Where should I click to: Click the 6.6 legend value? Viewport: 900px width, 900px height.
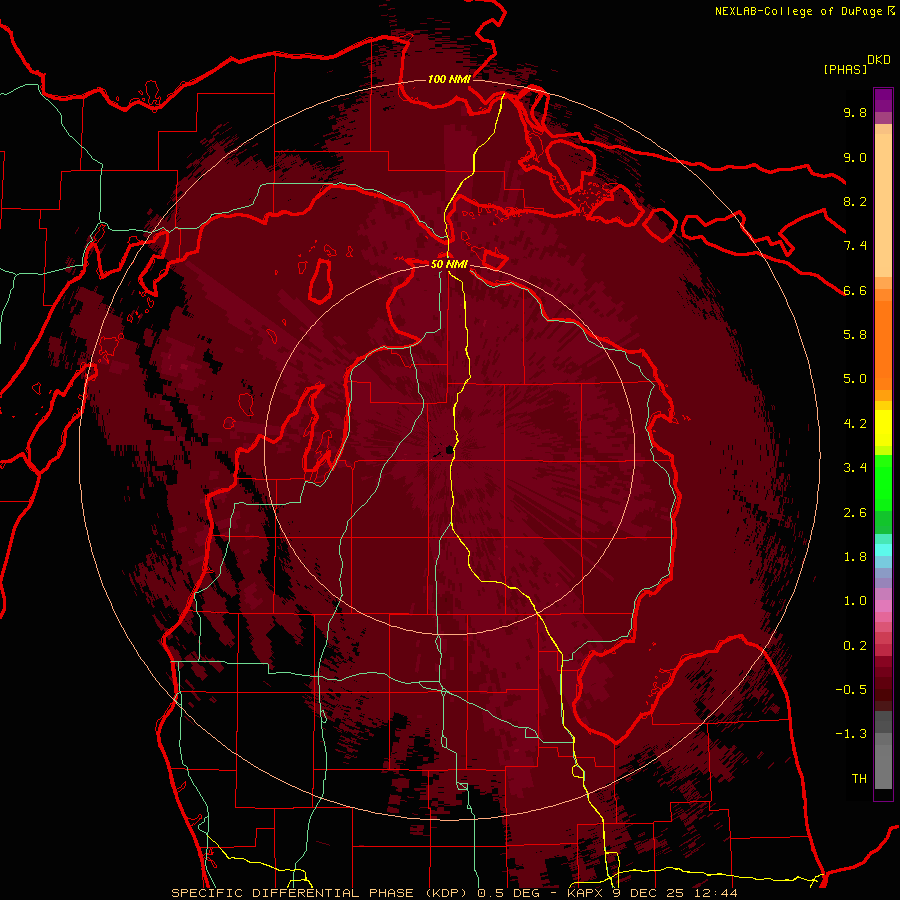(855, 290)
